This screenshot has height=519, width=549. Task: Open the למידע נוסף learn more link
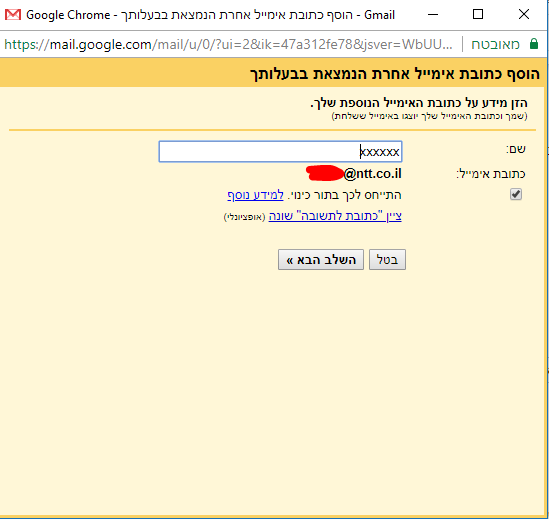[255, 195]
